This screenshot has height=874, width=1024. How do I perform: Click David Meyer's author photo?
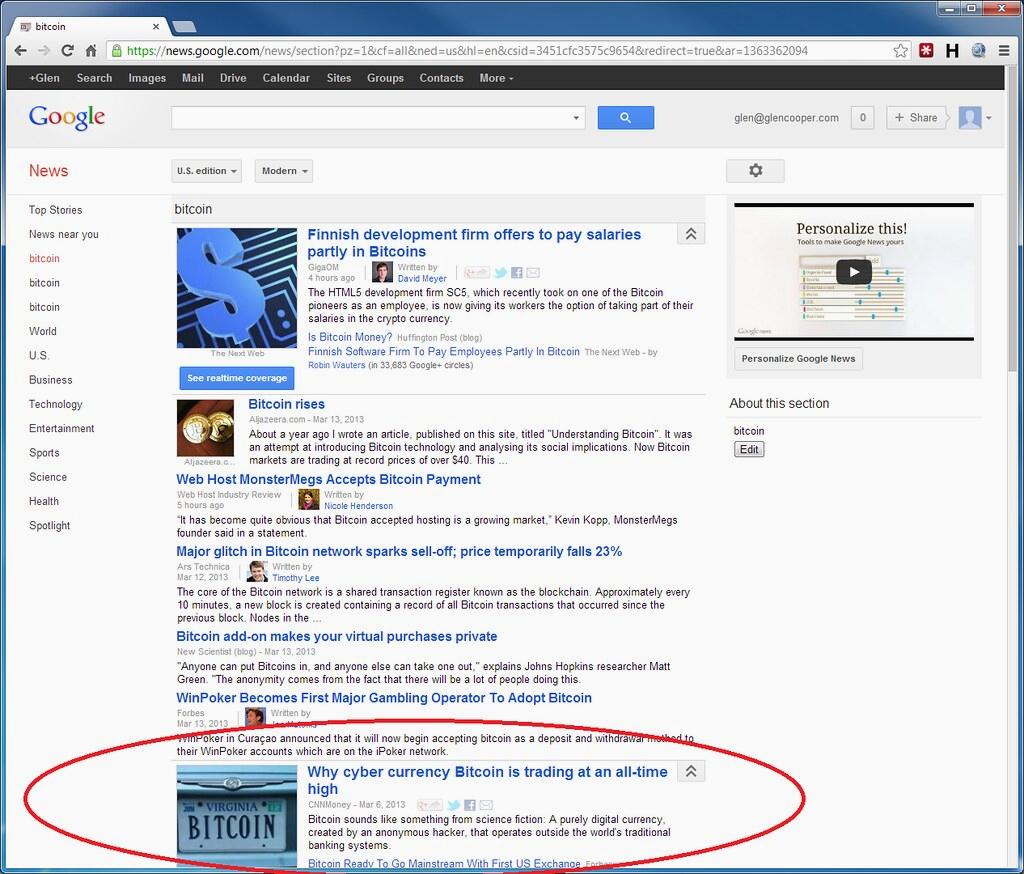pyautogui.click(x=382, y=272)
